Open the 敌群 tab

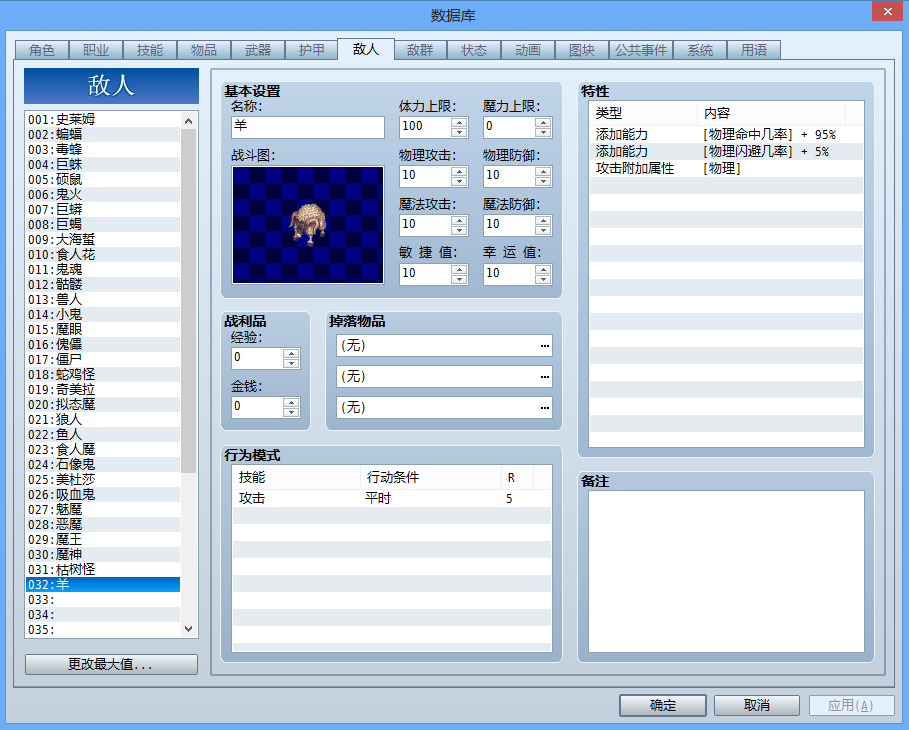420,50
